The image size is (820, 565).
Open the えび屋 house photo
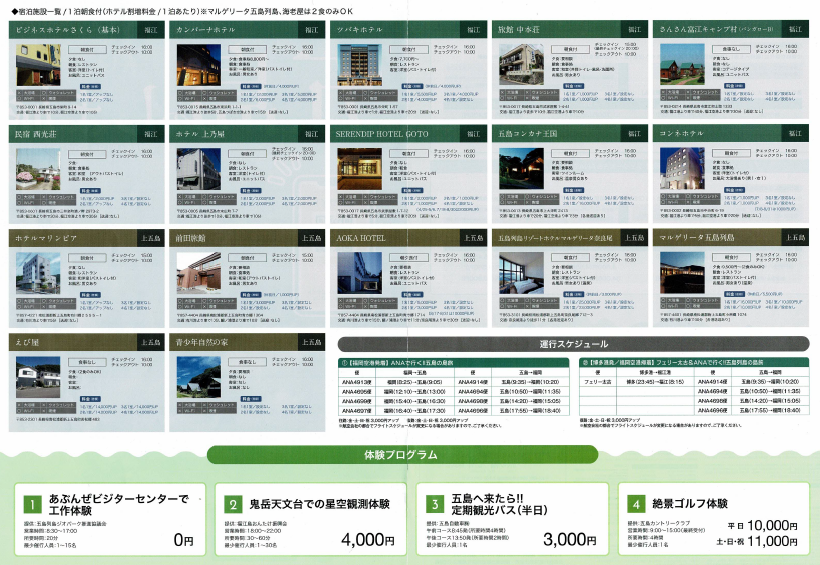tap(38, 377)
